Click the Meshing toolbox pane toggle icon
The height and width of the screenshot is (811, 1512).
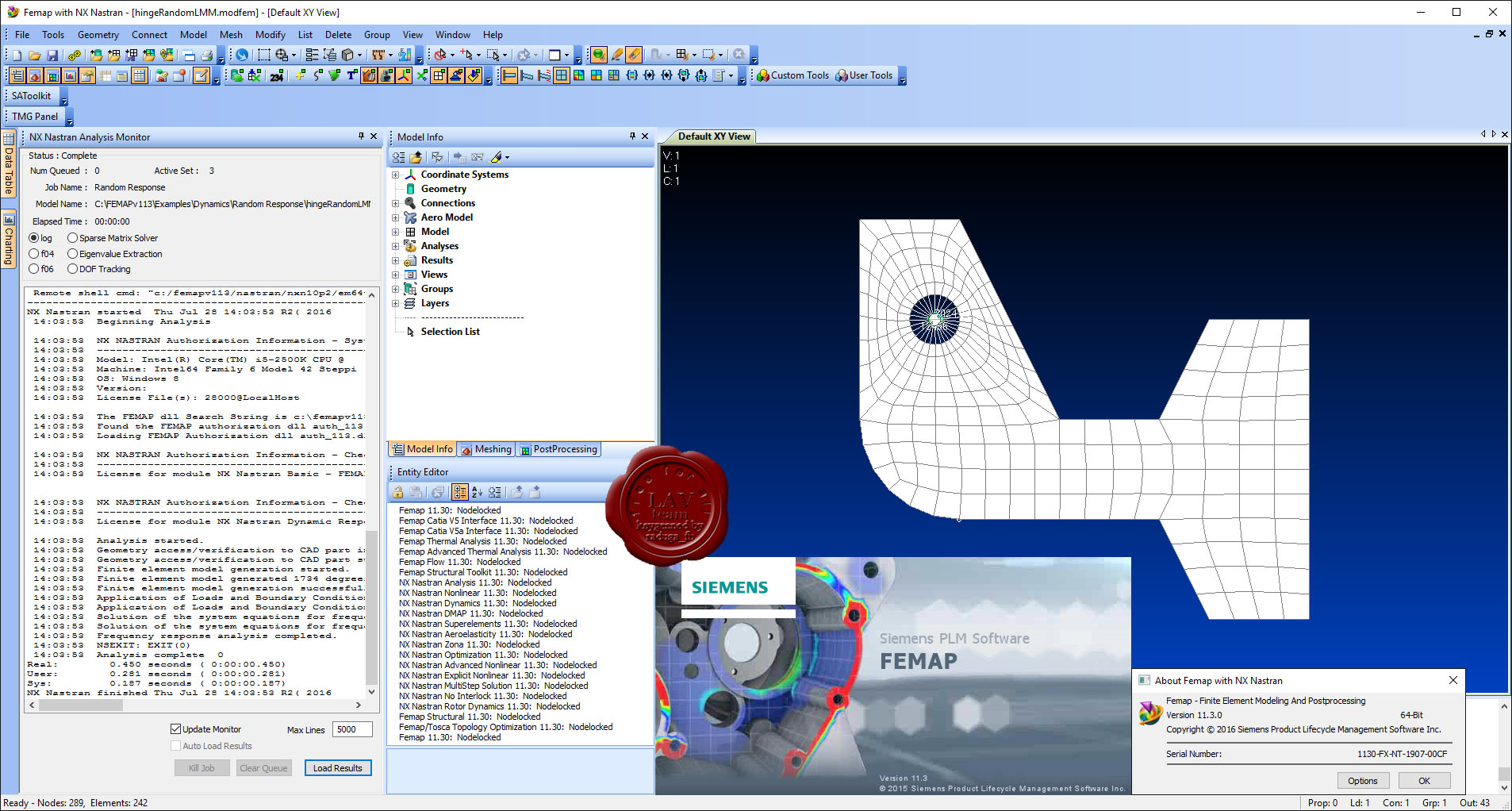[x=35, y=75]
